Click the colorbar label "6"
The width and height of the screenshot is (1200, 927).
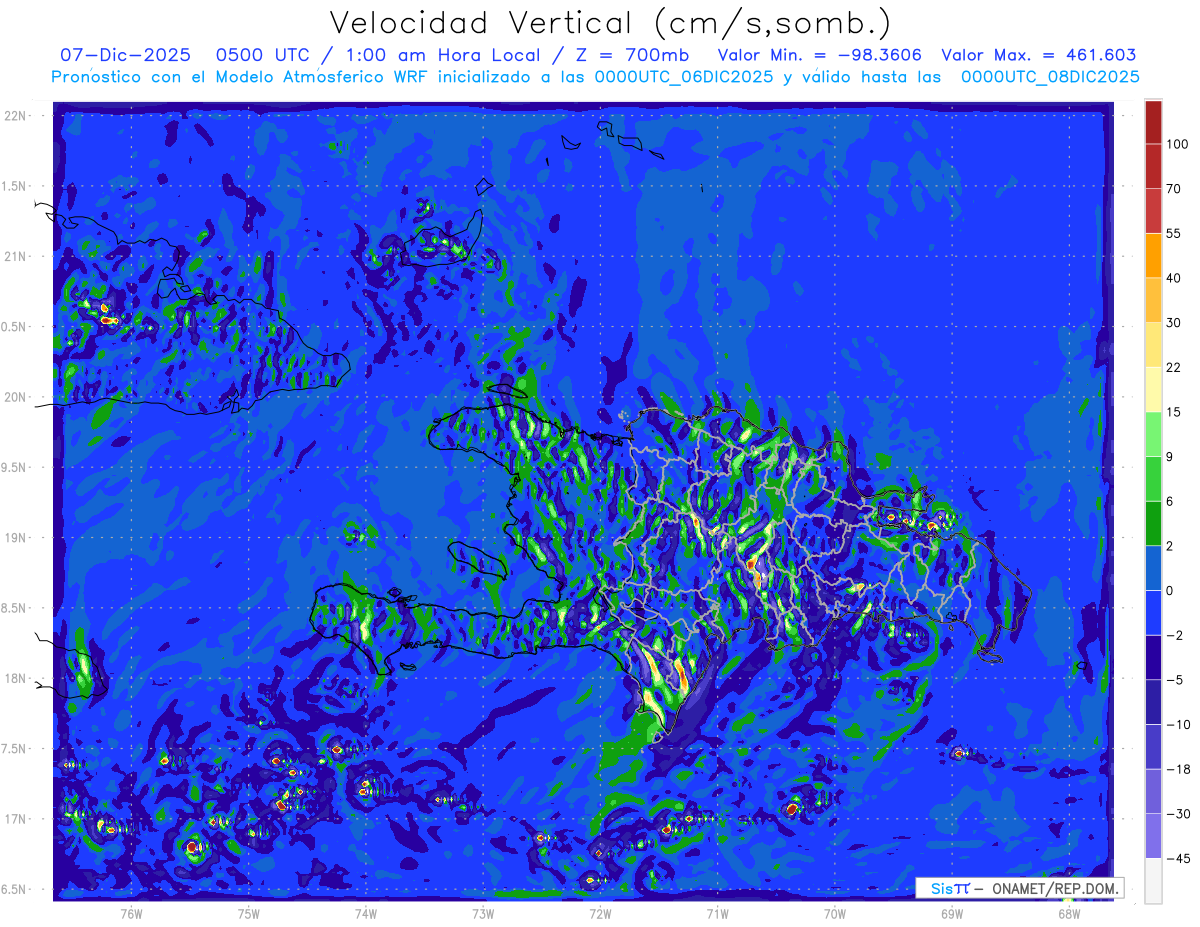coord(1170,502)
